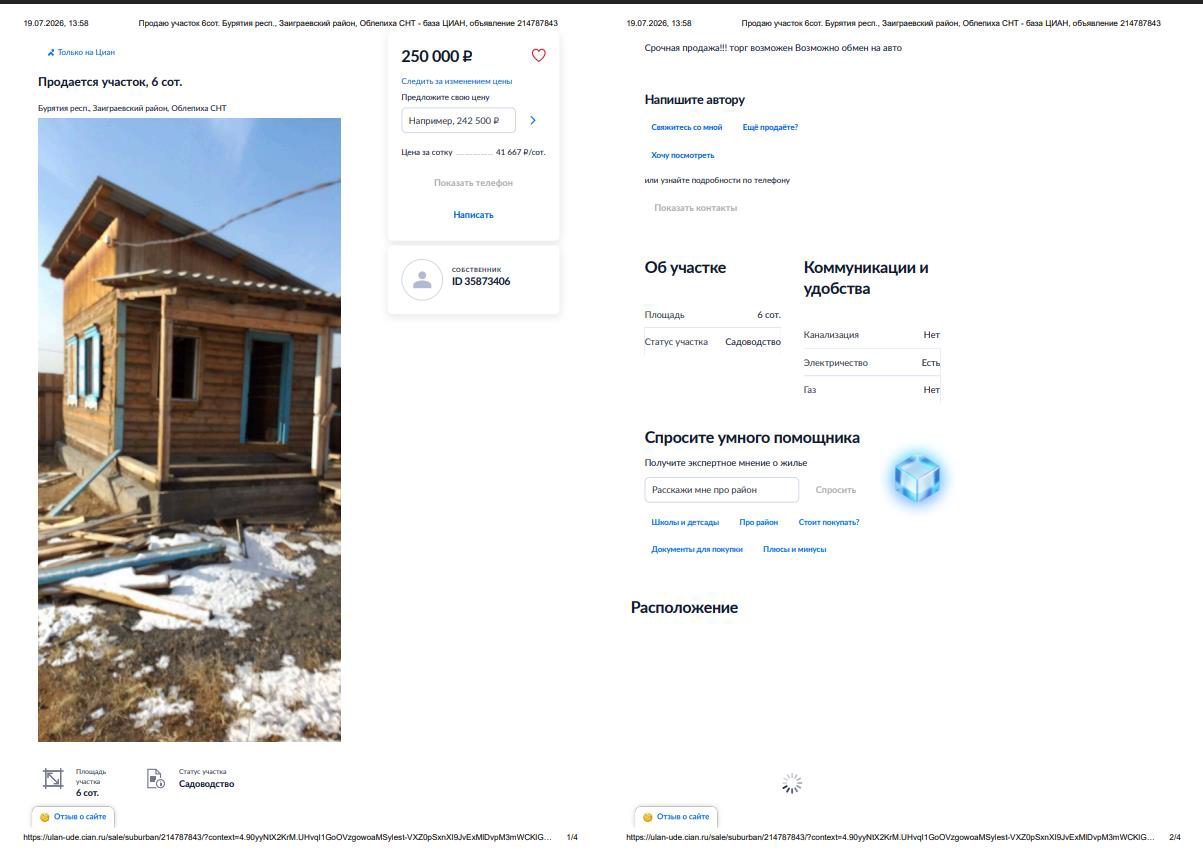This screenshot has width=1203, height=853.
Task: Choose Документы для покупки suggestion
Action: [697, 549]
